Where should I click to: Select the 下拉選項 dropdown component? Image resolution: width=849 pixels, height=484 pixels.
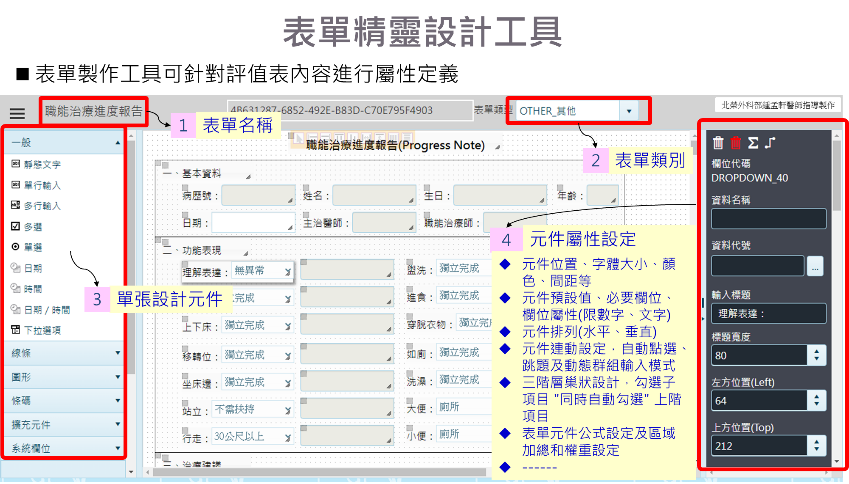point(36,330)
